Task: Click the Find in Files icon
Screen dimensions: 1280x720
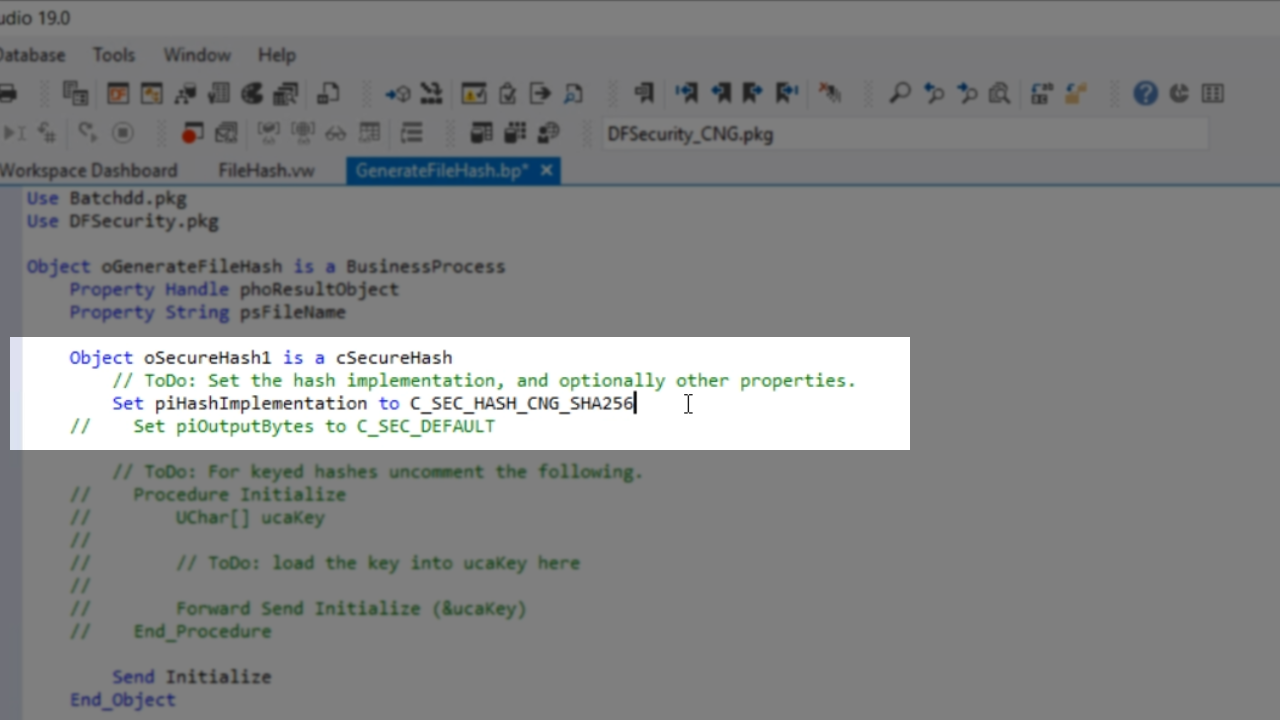Action: 999,94
